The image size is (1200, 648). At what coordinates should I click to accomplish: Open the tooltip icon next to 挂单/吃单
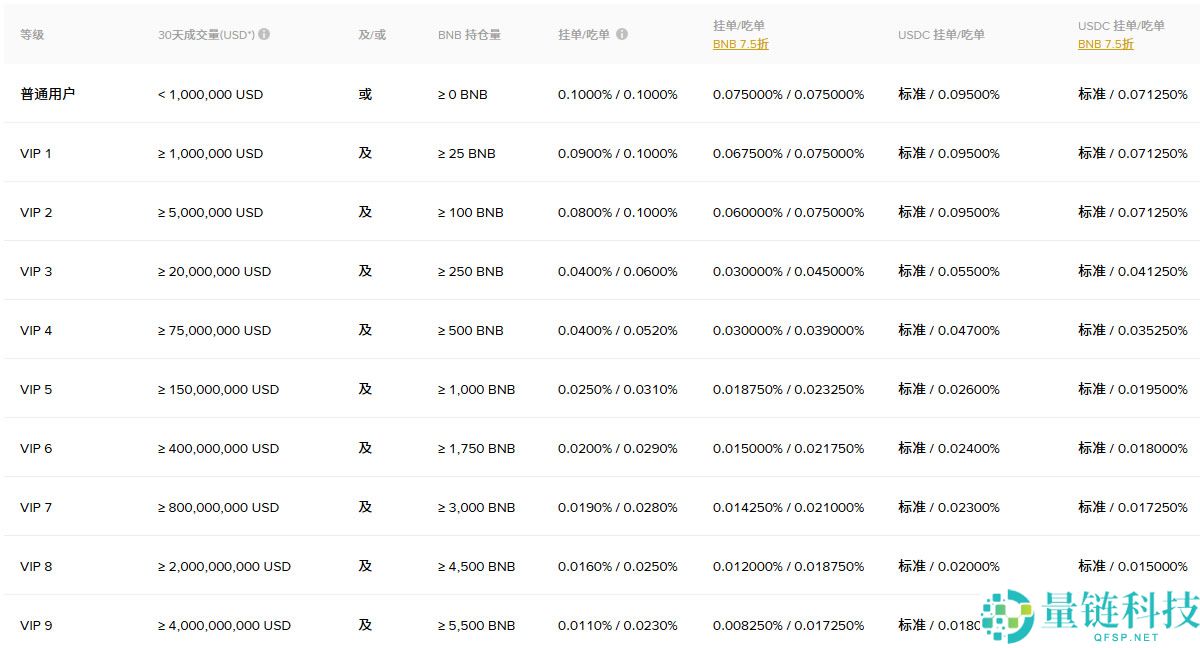(x=623, y=33)
